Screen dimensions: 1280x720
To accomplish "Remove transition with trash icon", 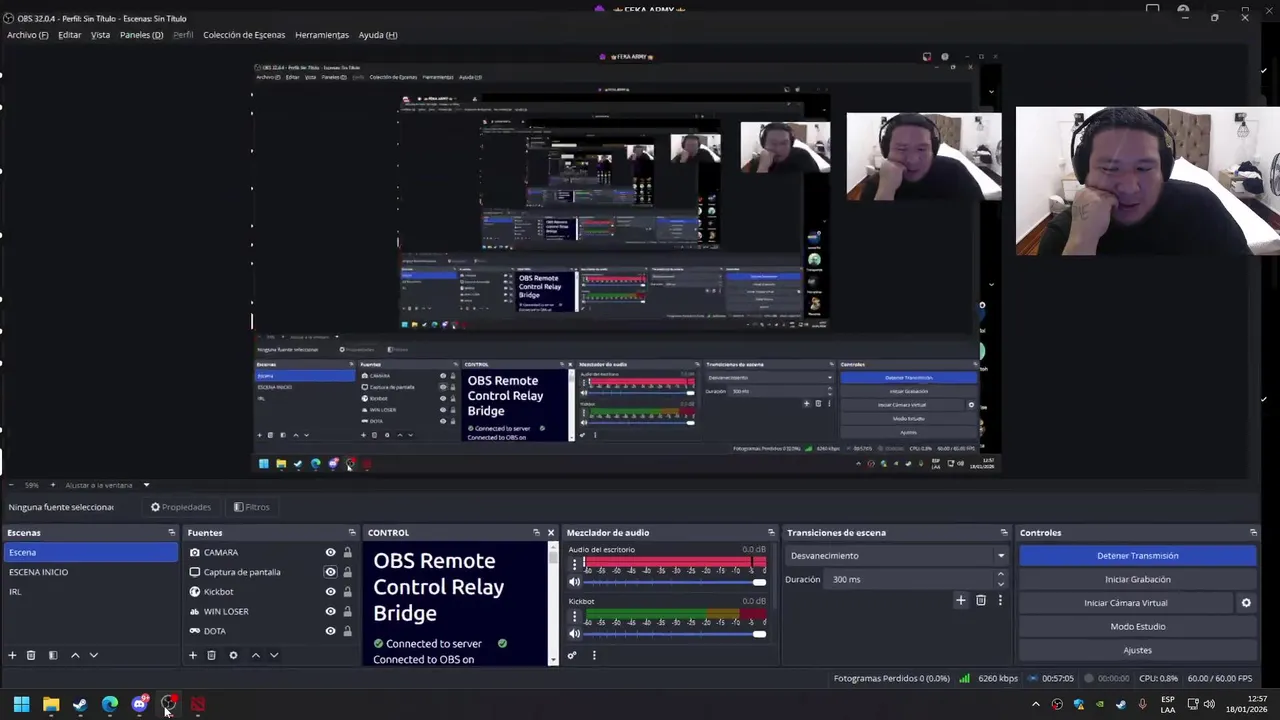I will point(981,600).
